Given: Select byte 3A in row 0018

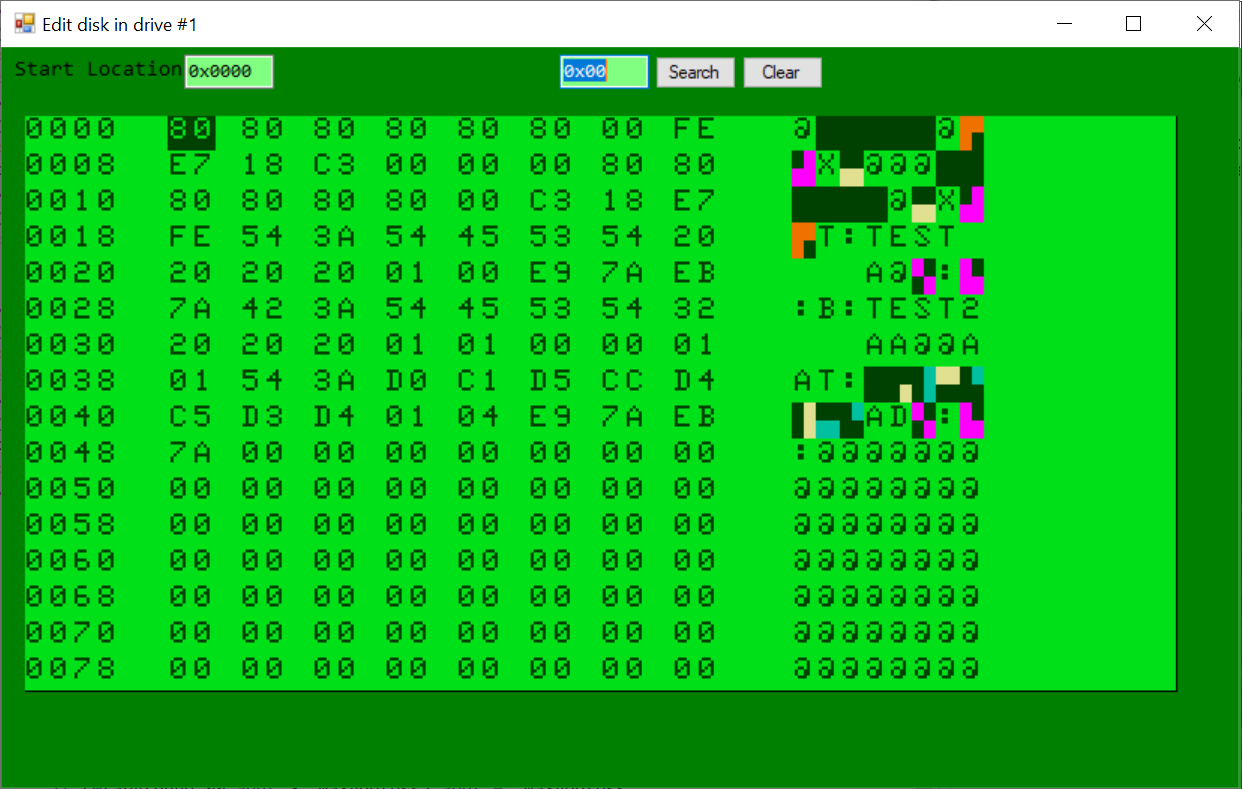Looking at the screenshot, I should point(335,237).
